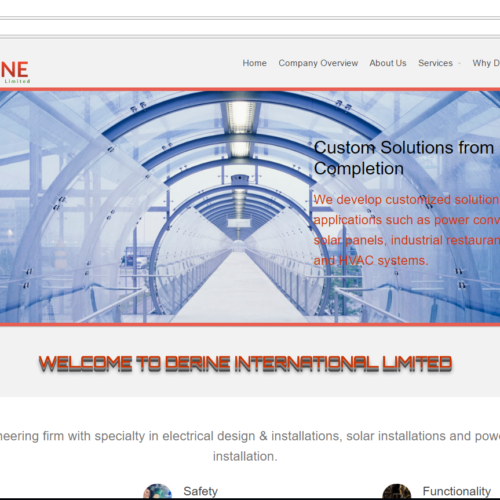500x500 pixels.
Task: Click the Functionality feature title
Action: click(x=457, y=491)
